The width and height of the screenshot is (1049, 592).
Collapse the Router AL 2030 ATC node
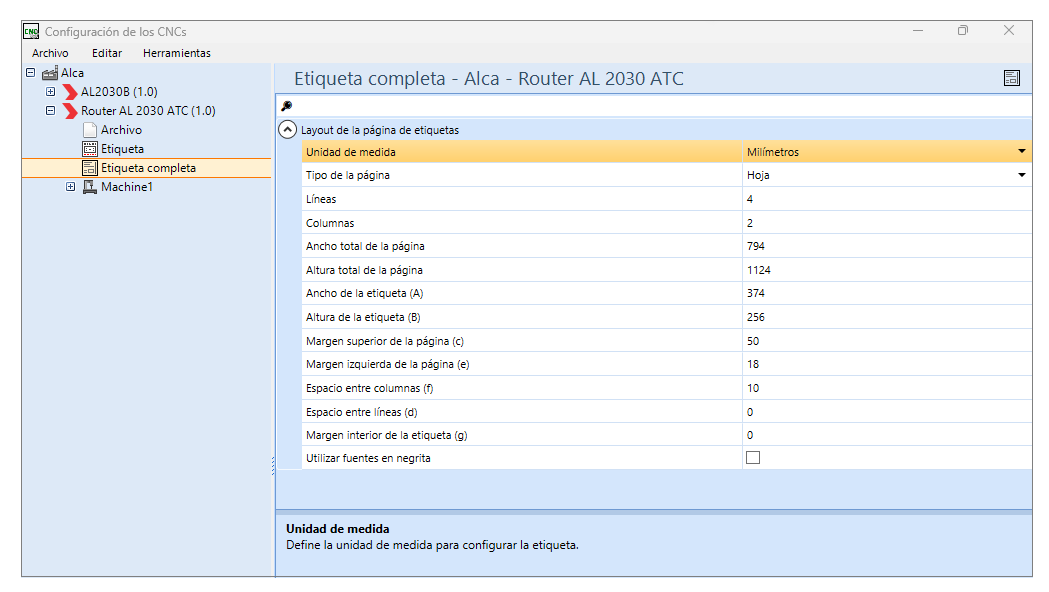(50, 110)
